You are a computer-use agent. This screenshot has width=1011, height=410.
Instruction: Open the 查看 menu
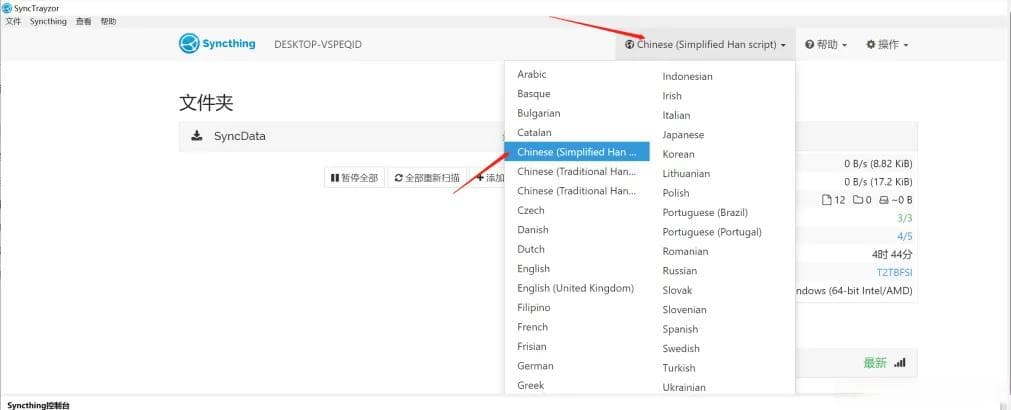click(x=84, y=21)
